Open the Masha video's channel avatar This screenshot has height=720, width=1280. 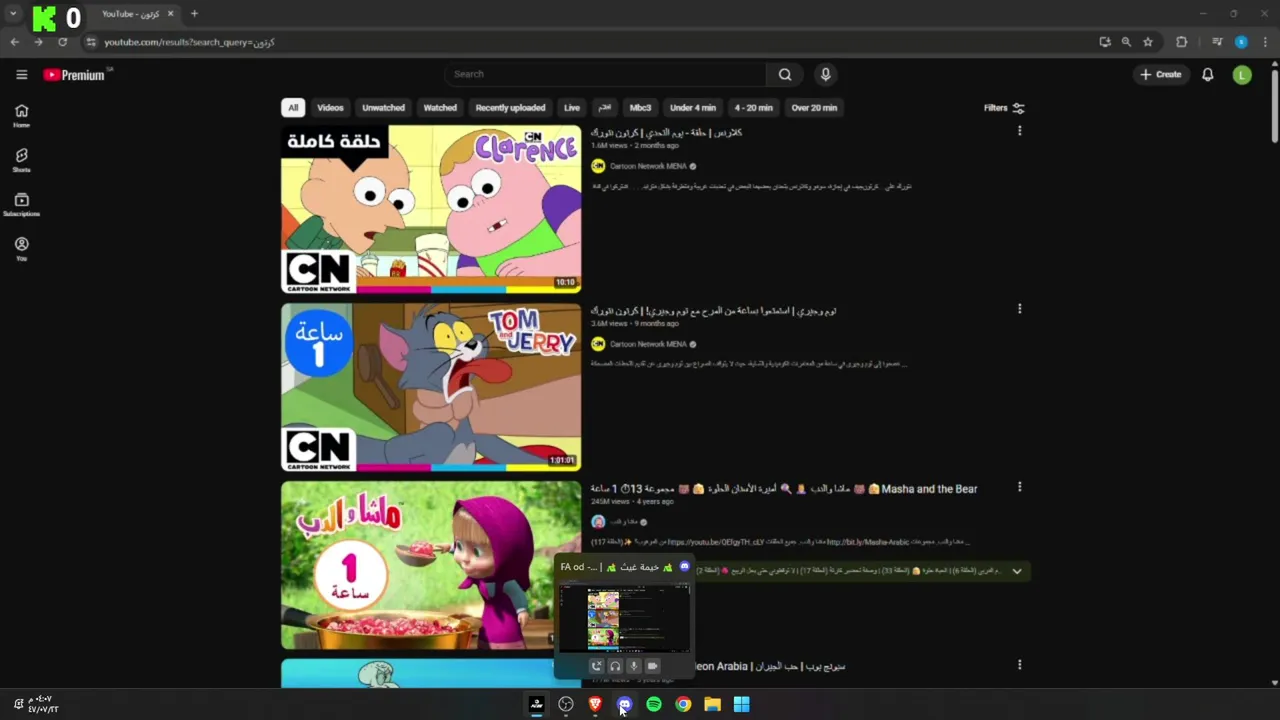coord(598,521)
